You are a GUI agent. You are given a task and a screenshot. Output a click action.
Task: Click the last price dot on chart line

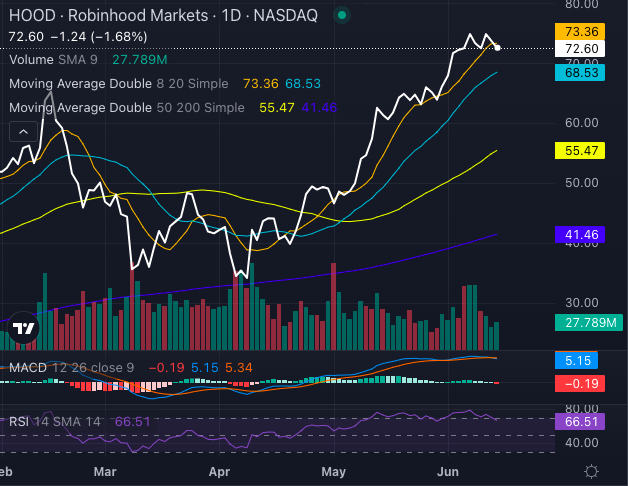(x=497, y=48)
